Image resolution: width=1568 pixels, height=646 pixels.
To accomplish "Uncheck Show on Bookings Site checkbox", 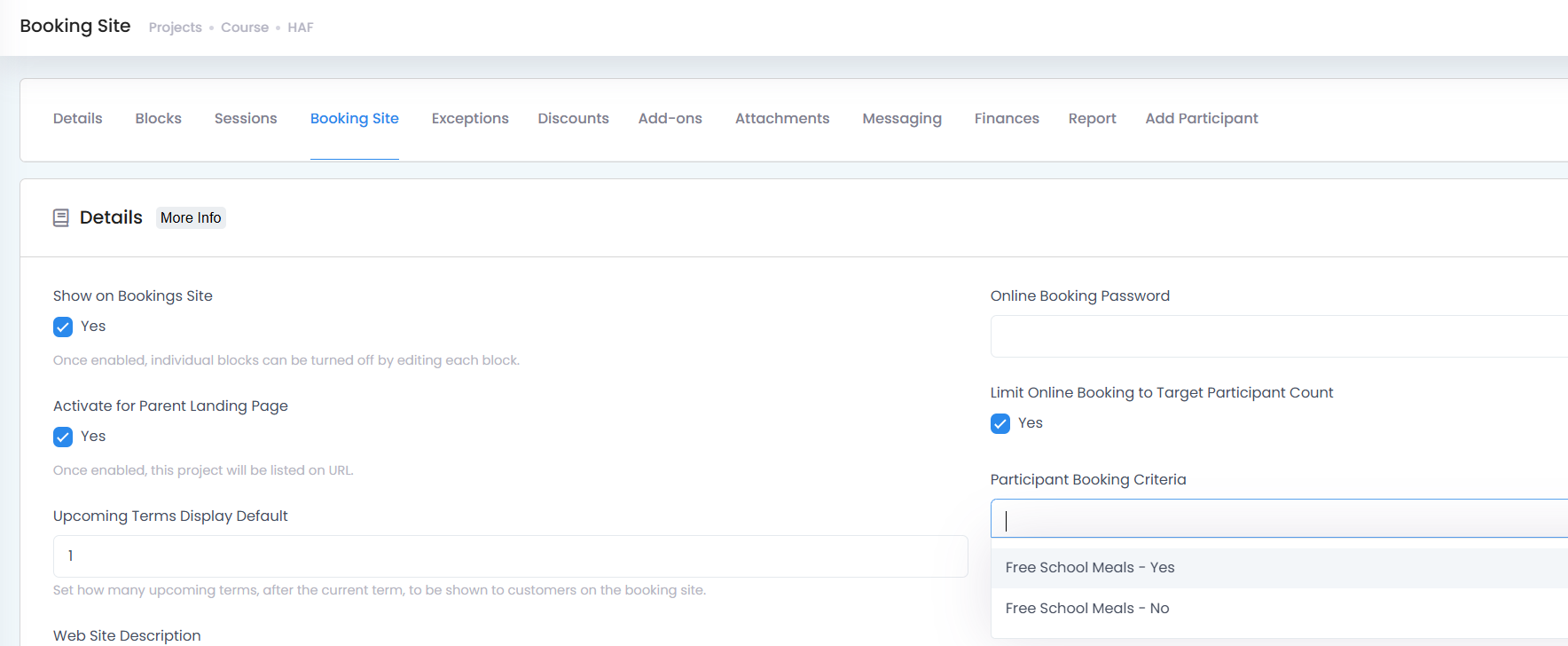I will coord(63,327).
